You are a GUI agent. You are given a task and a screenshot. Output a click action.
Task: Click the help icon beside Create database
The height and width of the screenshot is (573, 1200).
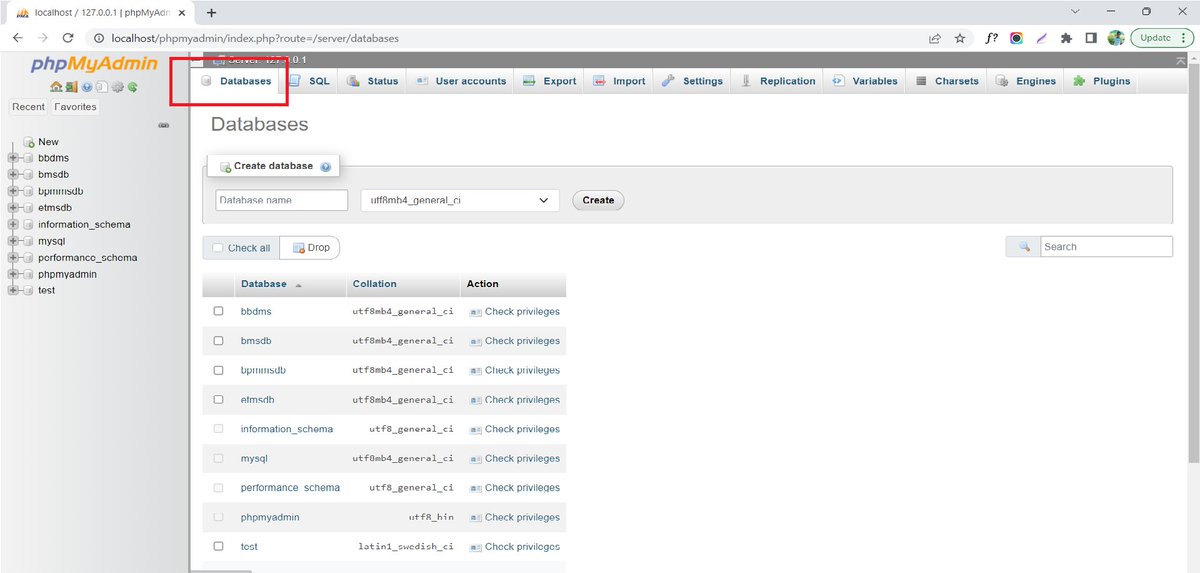(x=325, y=167)
